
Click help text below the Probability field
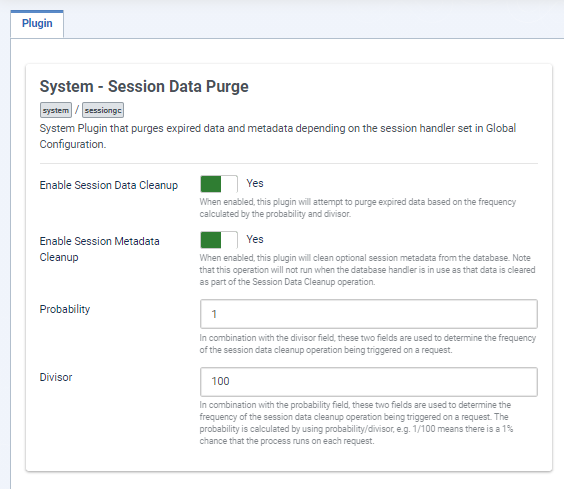point(368,344)
